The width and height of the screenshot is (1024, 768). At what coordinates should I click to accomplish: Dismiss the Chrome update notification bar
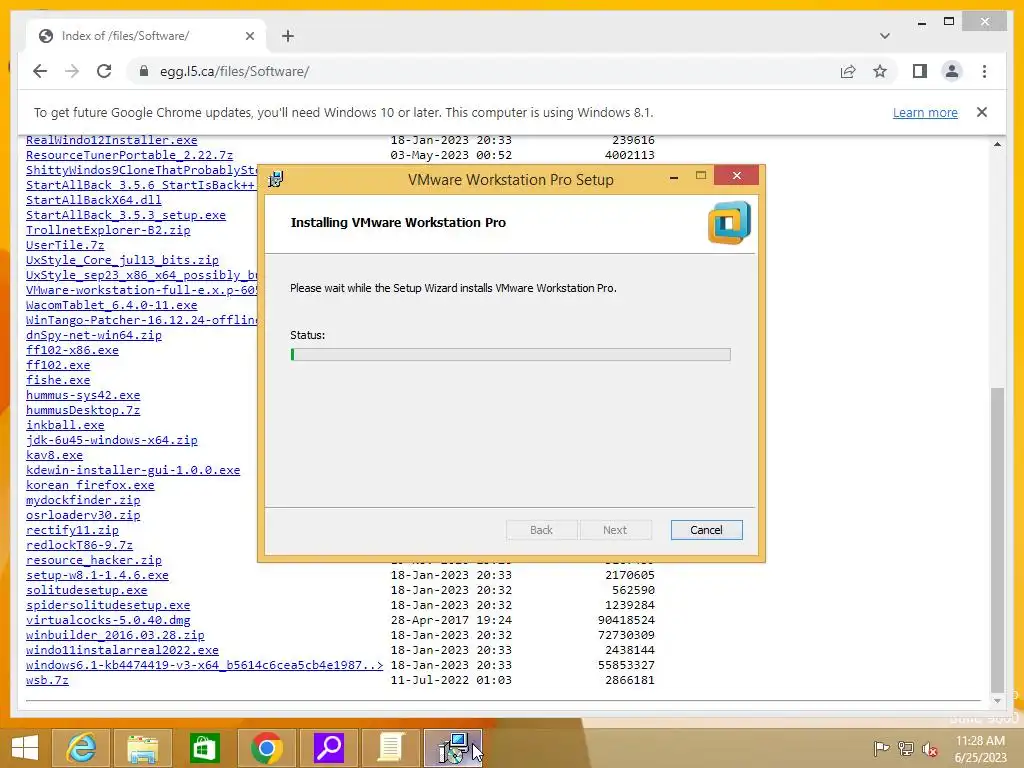pyautogui.click(x=982, y=112)
